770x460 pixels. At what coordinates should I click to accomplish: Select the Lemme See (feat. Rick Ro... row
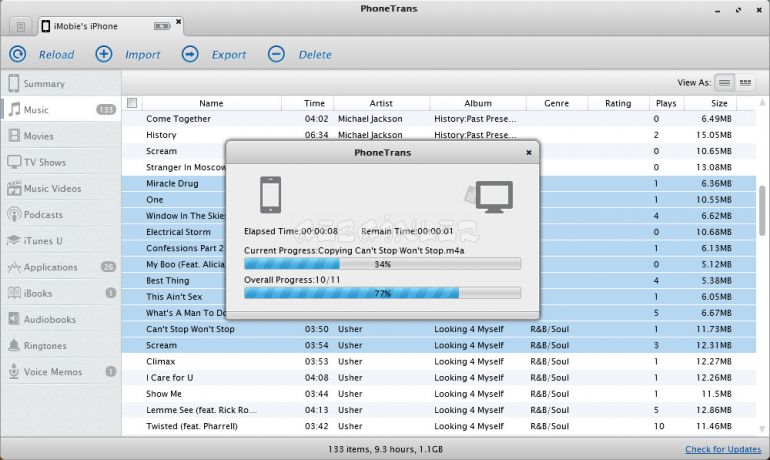pos(439,410)
